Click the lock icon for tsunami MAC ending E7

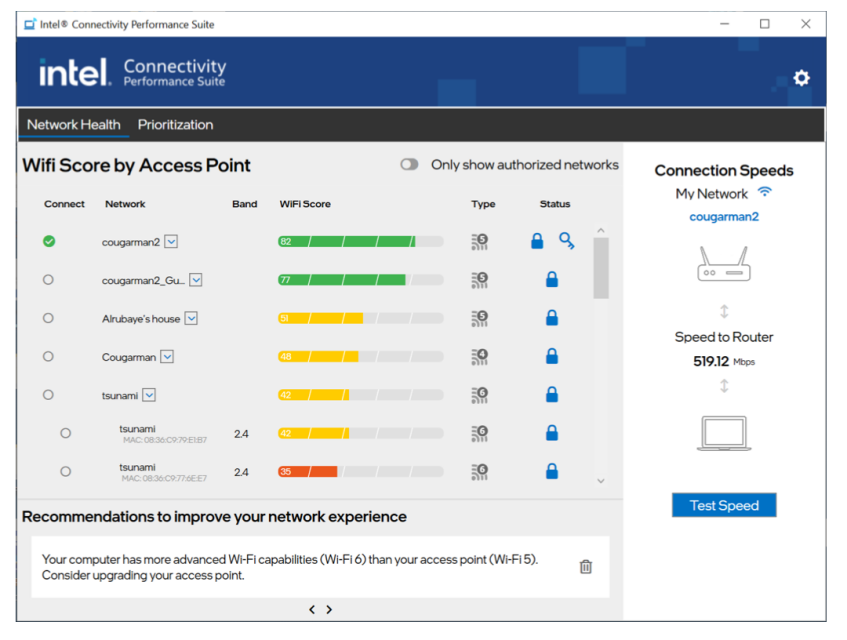click(x=552, y=471)
